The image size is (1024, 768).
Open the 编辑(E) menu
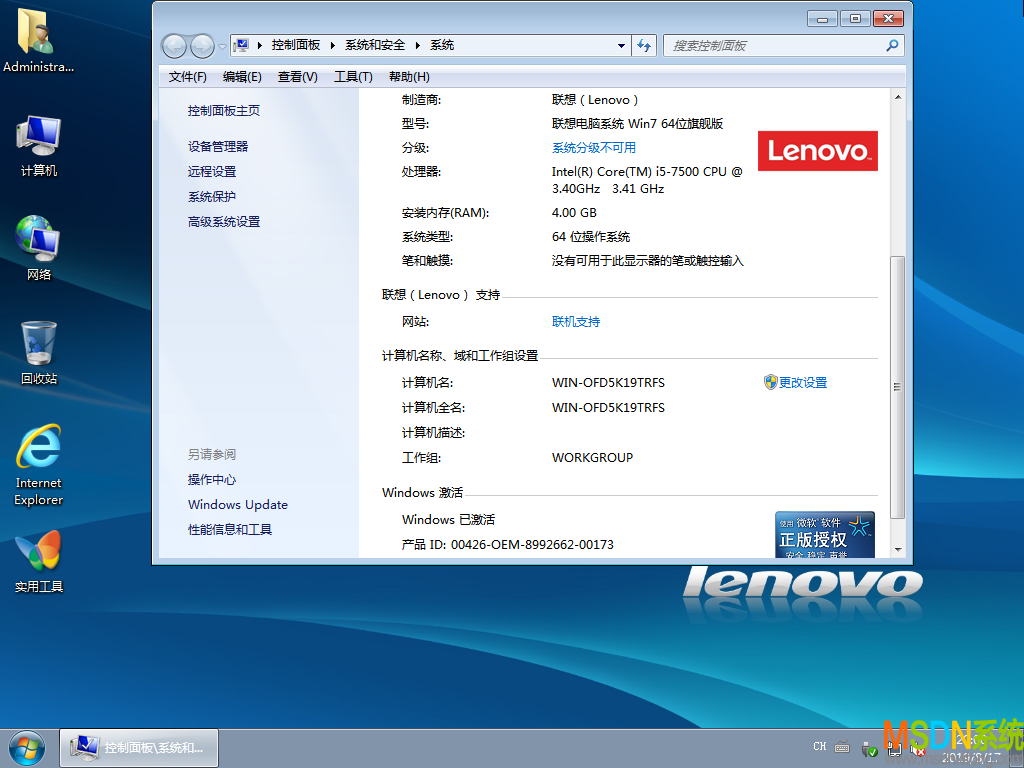click(x=242, y=77)
